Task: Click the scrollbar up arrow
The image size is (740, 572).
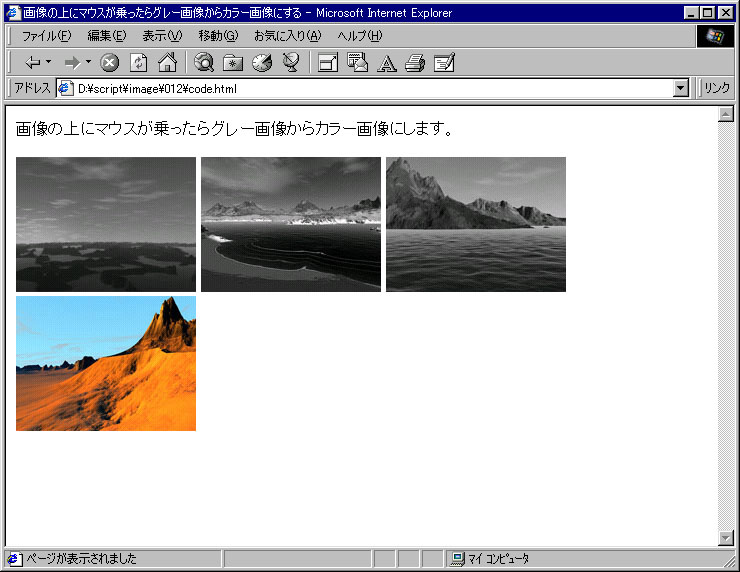Action: [x=726, y=114]
